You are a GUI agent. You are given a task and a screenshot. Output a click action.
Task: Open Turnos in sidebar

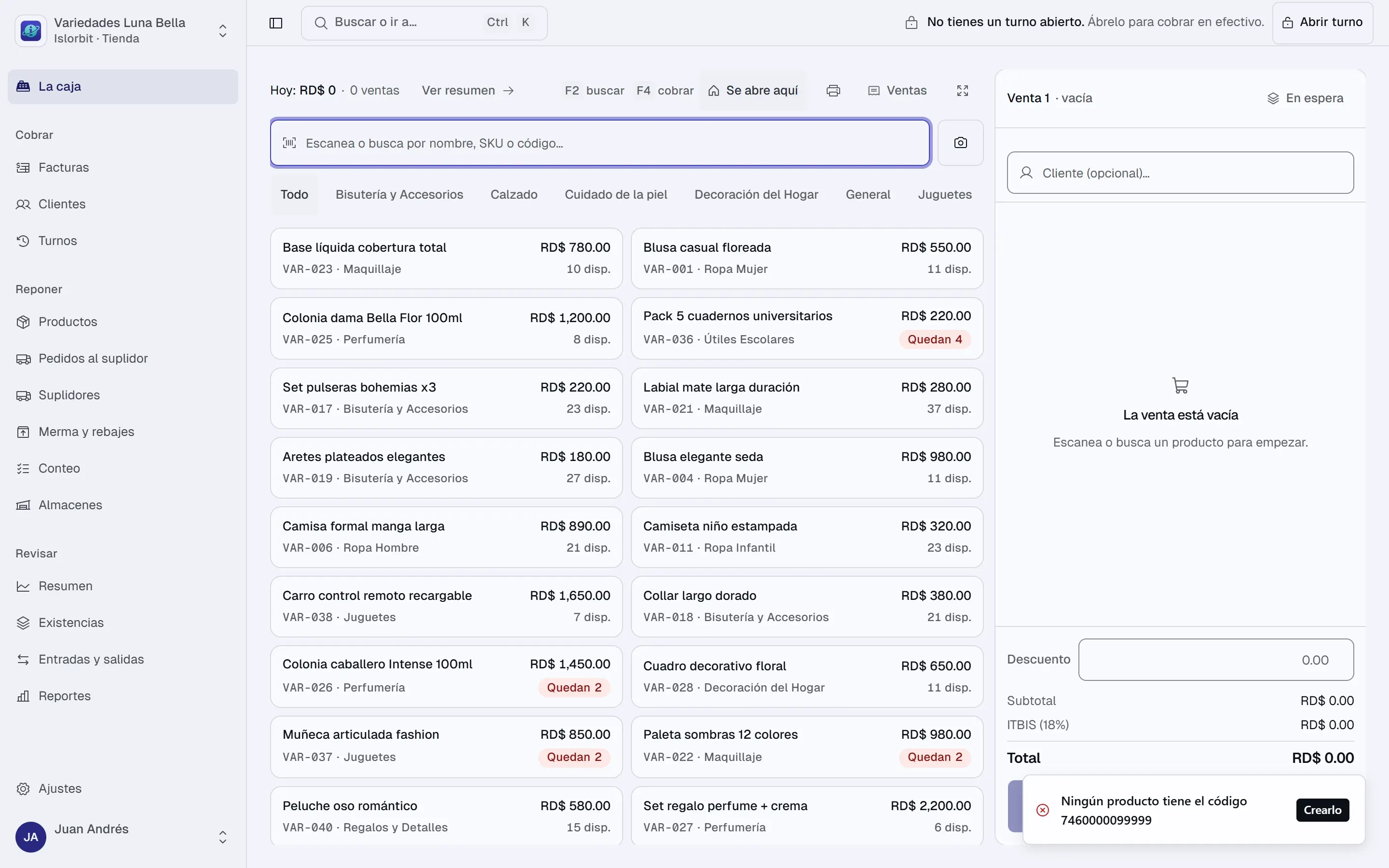click(x=123, y=241)
